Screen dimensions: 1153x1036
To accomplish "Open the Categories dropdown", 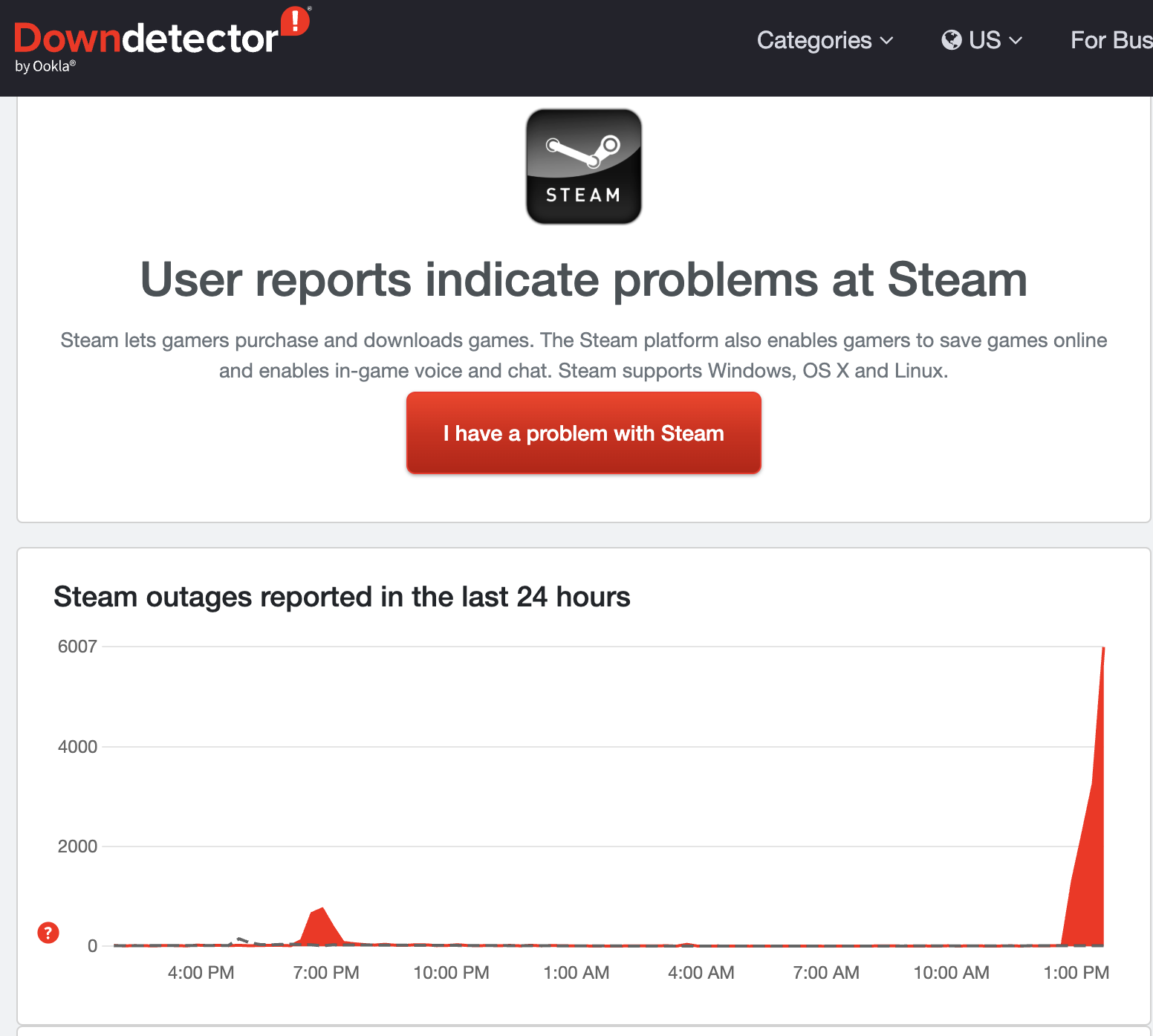I will click(814, 40).
